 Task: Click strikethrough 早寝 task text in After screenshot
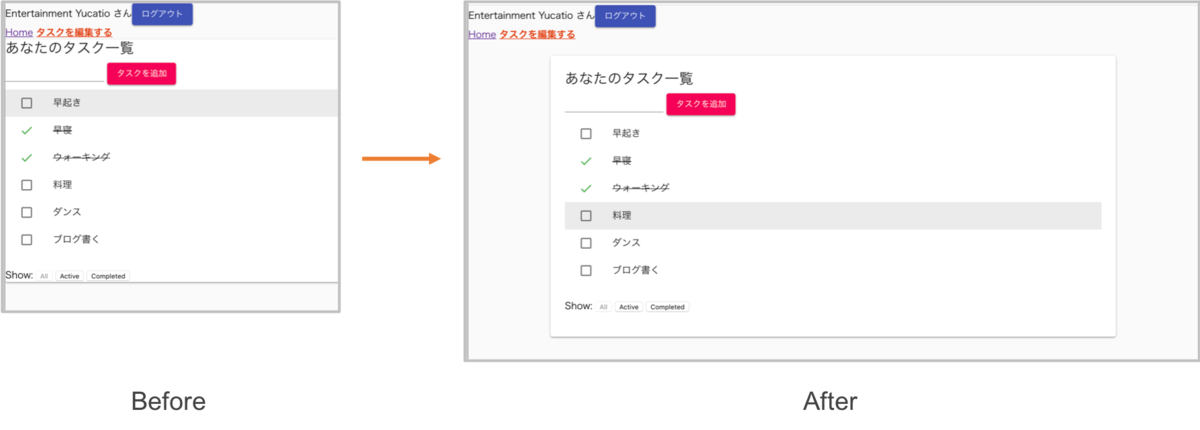pyautogui.click(x=622, y=160)
